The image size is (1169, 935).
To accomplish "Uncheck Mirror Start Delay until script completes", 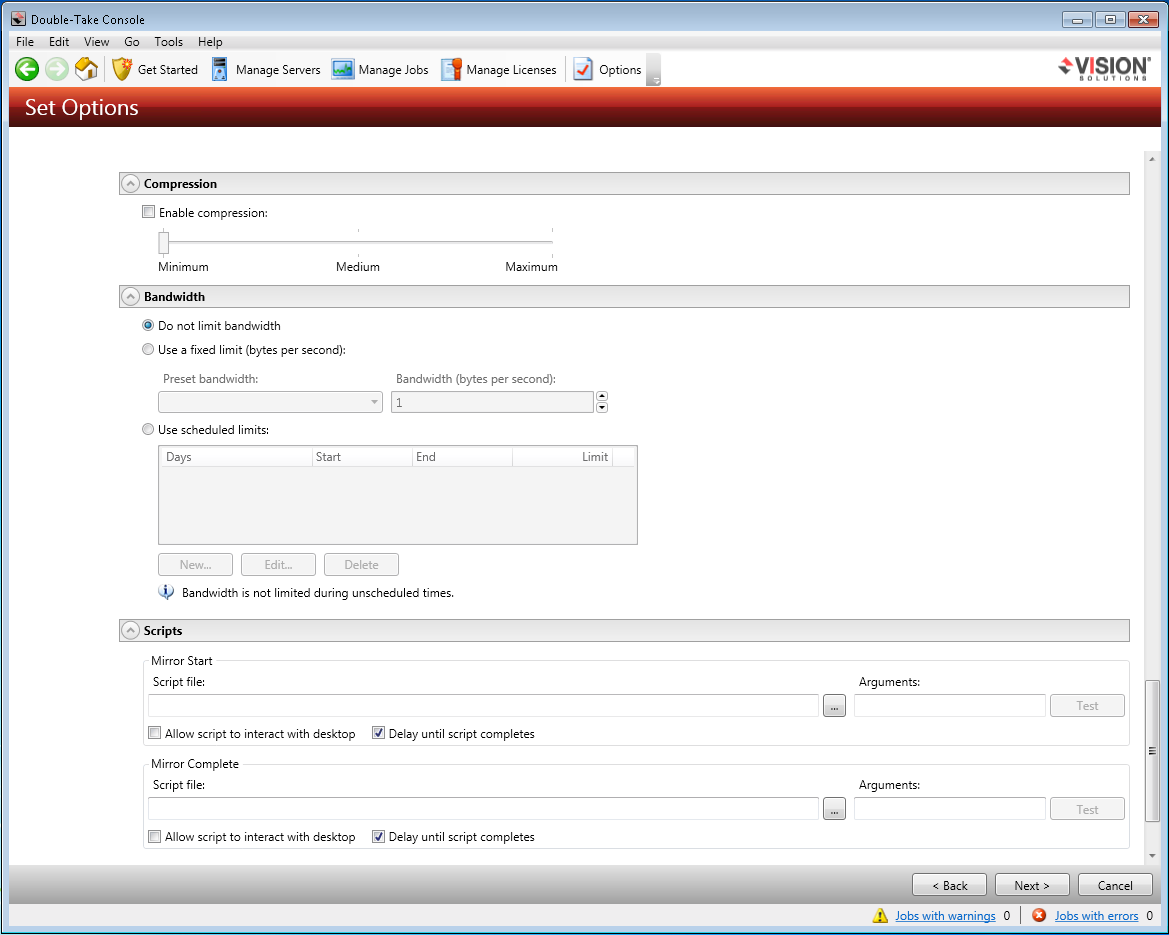I will tap(378, 733).
